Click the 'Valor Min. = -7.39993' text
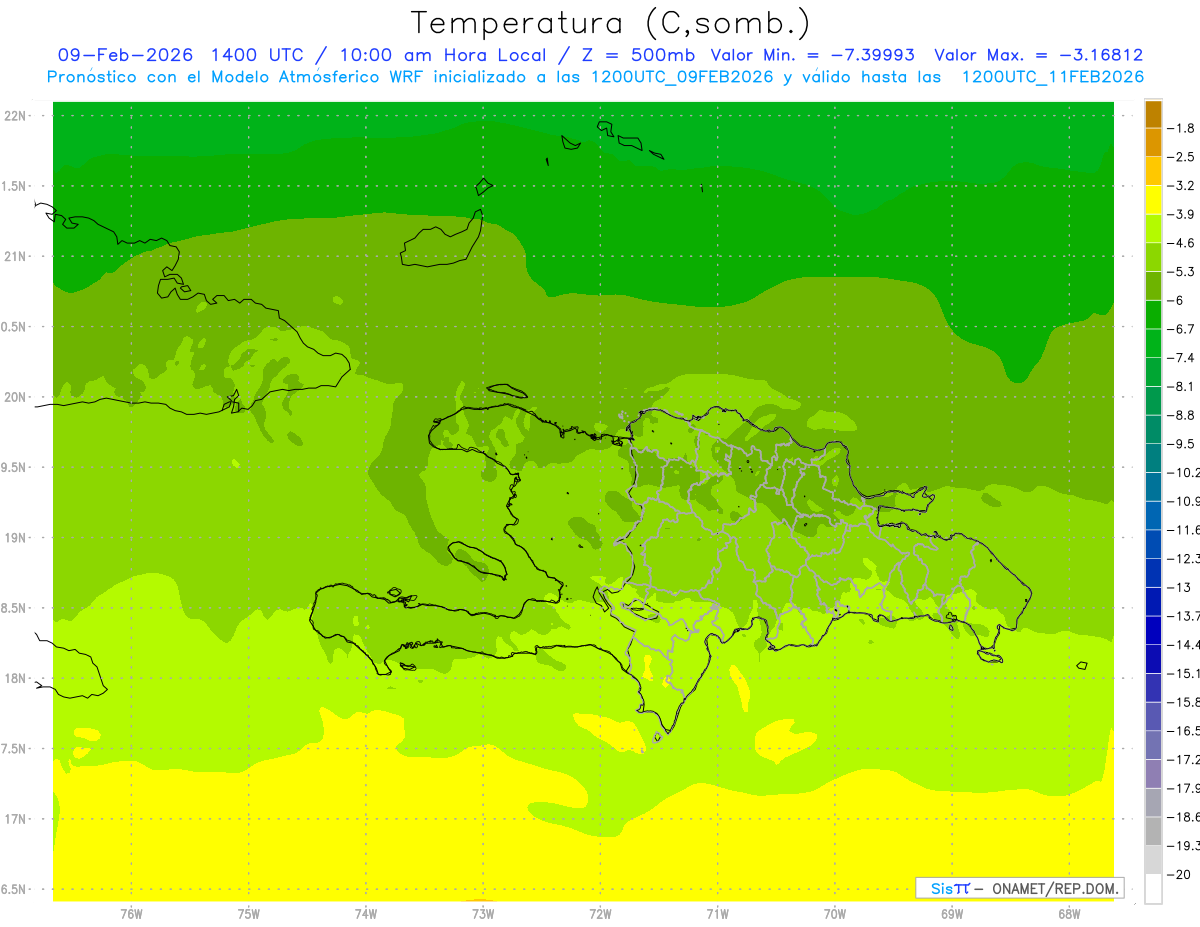This screenshot has height=927, width=1200. pyautogui.click(x=812, y=55)
